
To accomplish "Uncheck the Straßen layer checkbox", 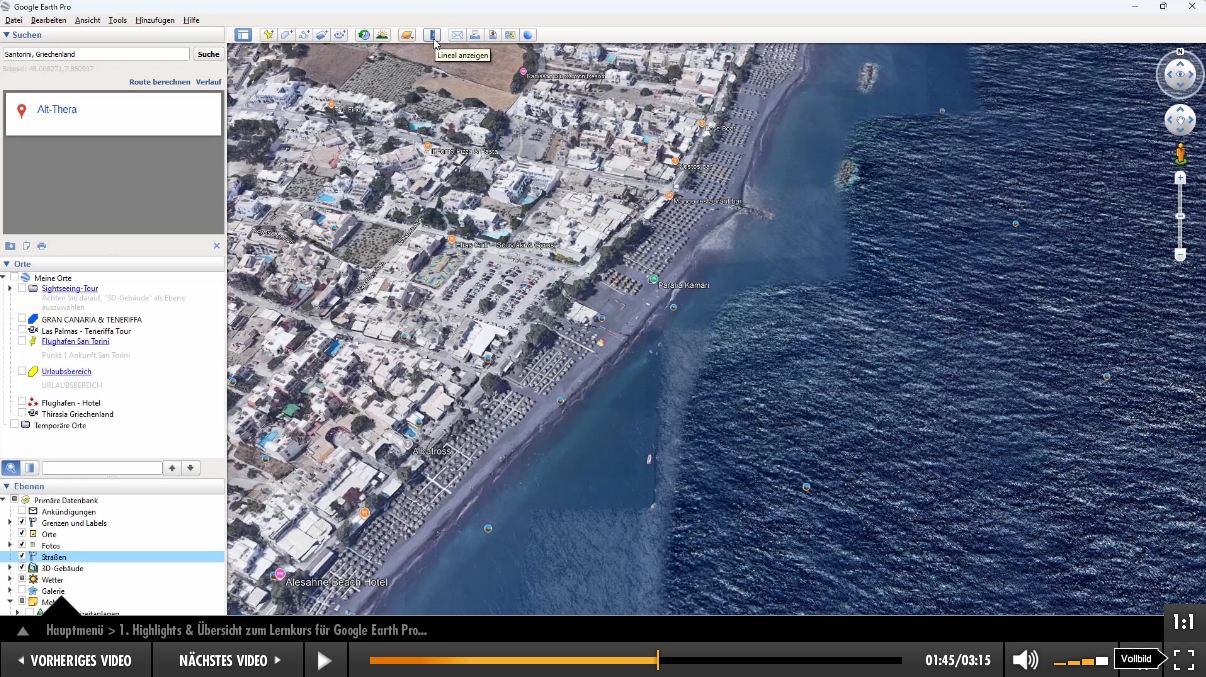I will [x=22, y=557].
